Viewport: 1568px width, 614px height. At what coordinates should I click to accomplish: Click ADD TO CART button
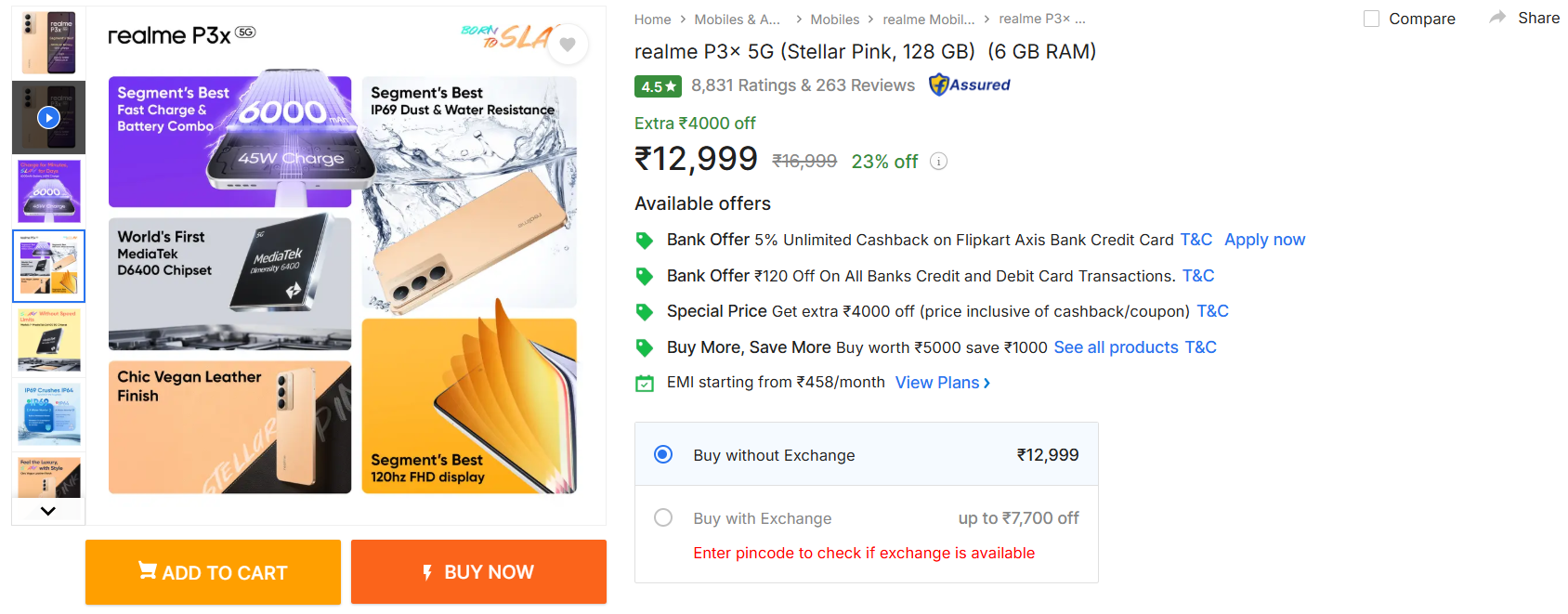pyautogui.click(x=213, y=572)
